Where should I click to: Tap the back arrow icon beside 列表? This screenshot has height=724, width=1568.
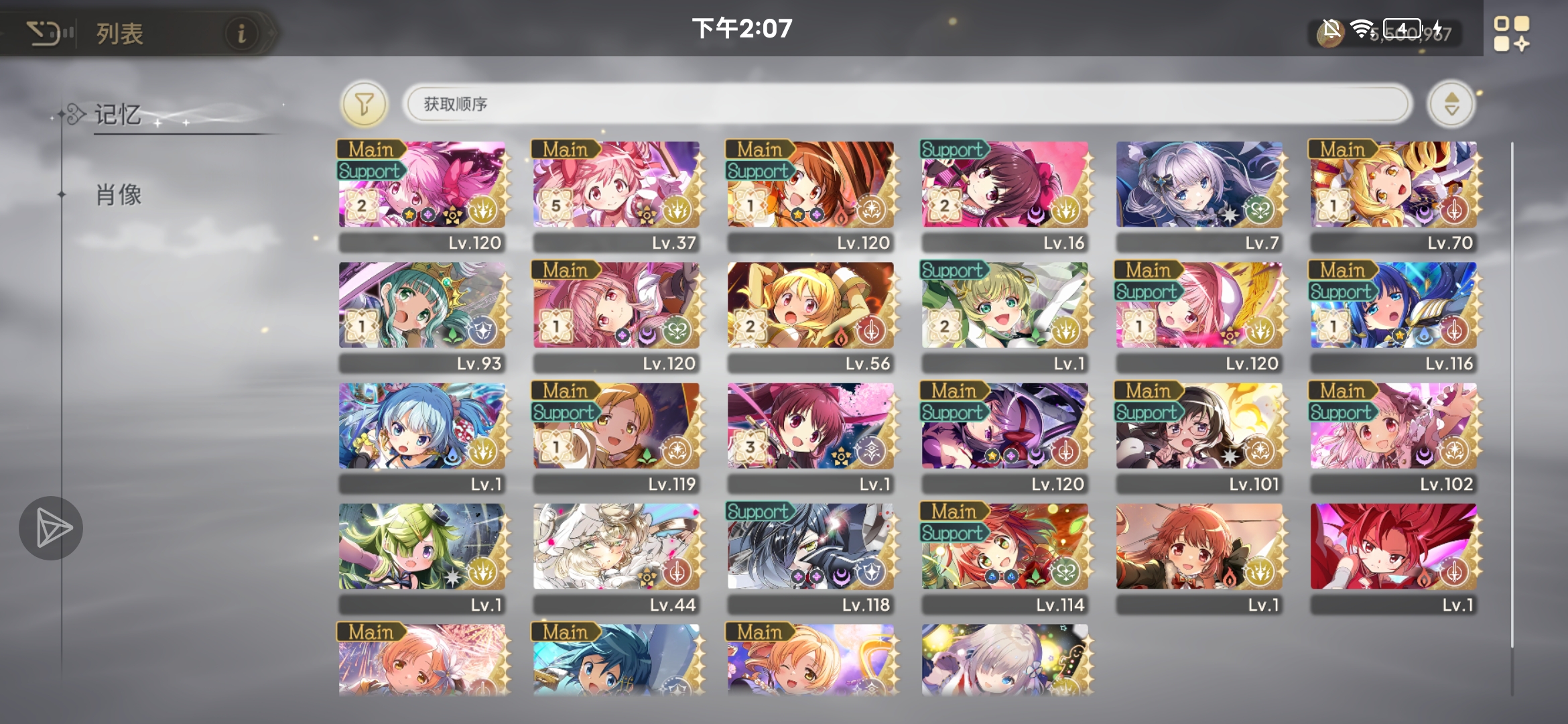click(44, 33)
